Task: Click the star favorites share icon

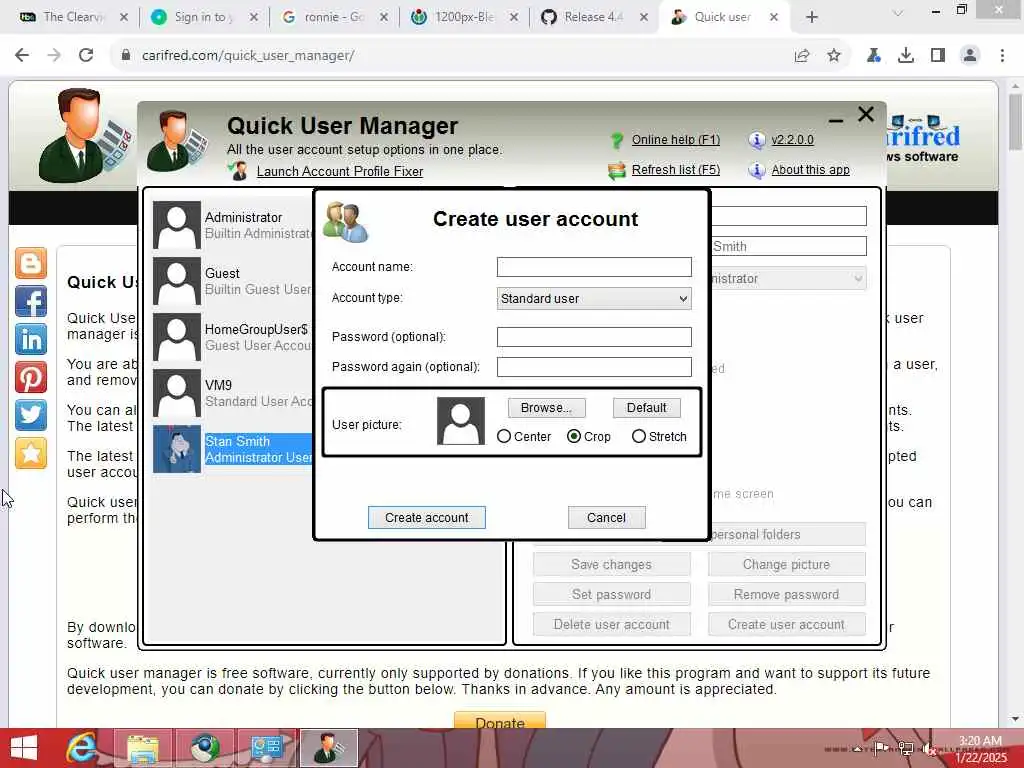Action: click(x=31, y=453)
